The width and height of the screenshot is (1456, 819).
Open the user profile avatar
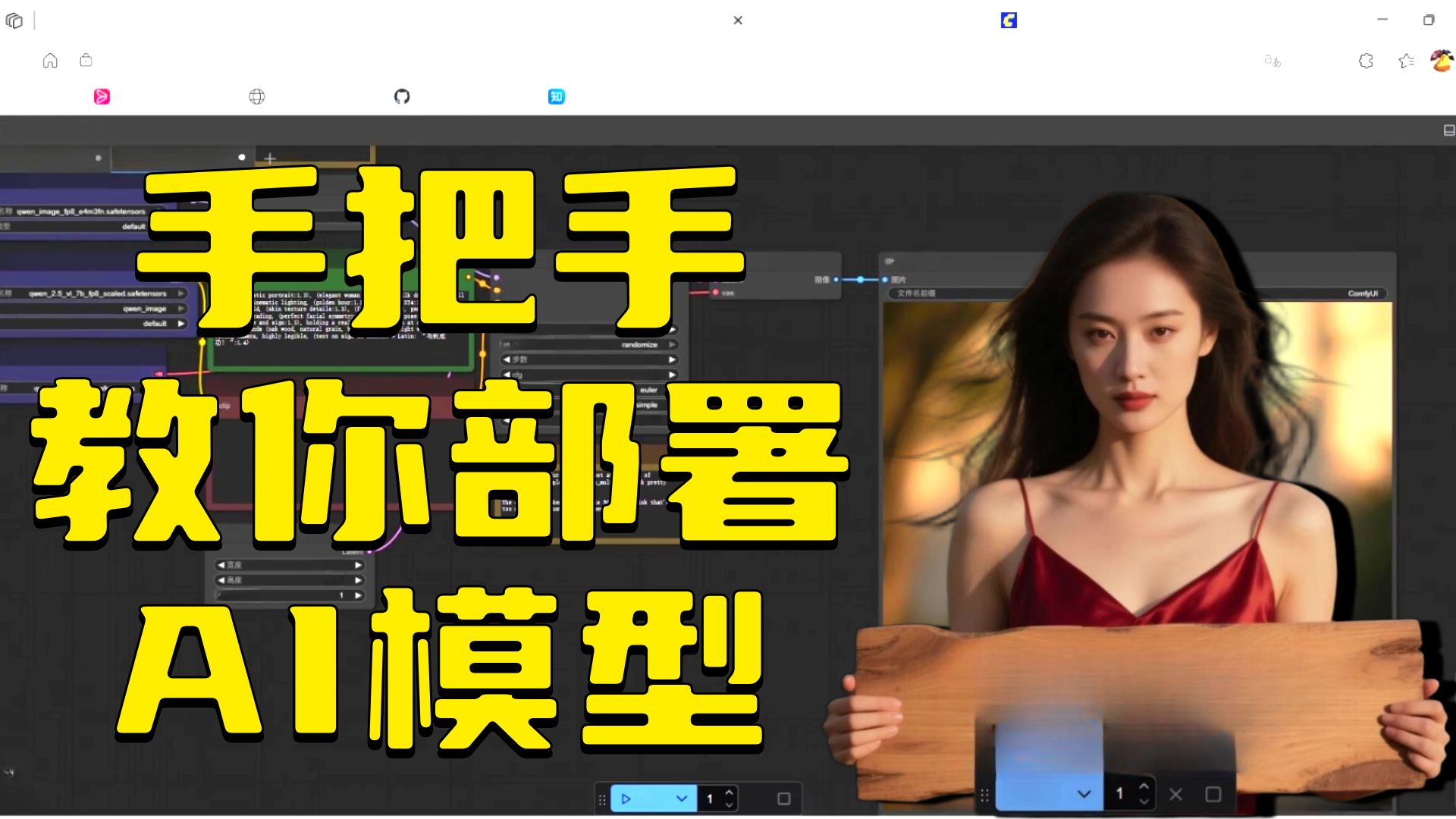(1441, 61)
